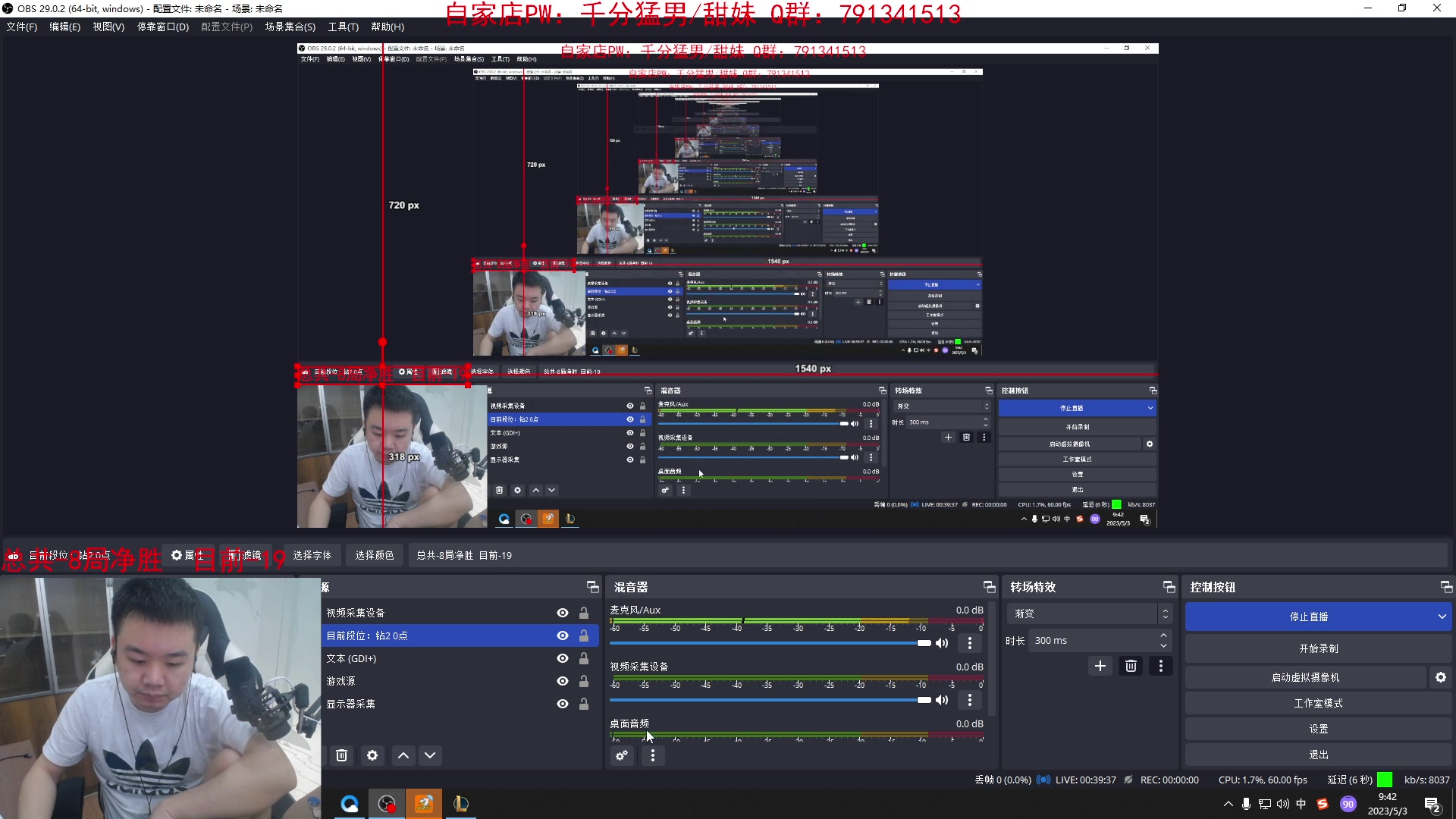Toggle lock on 游戏源 source

coord(584,681)
